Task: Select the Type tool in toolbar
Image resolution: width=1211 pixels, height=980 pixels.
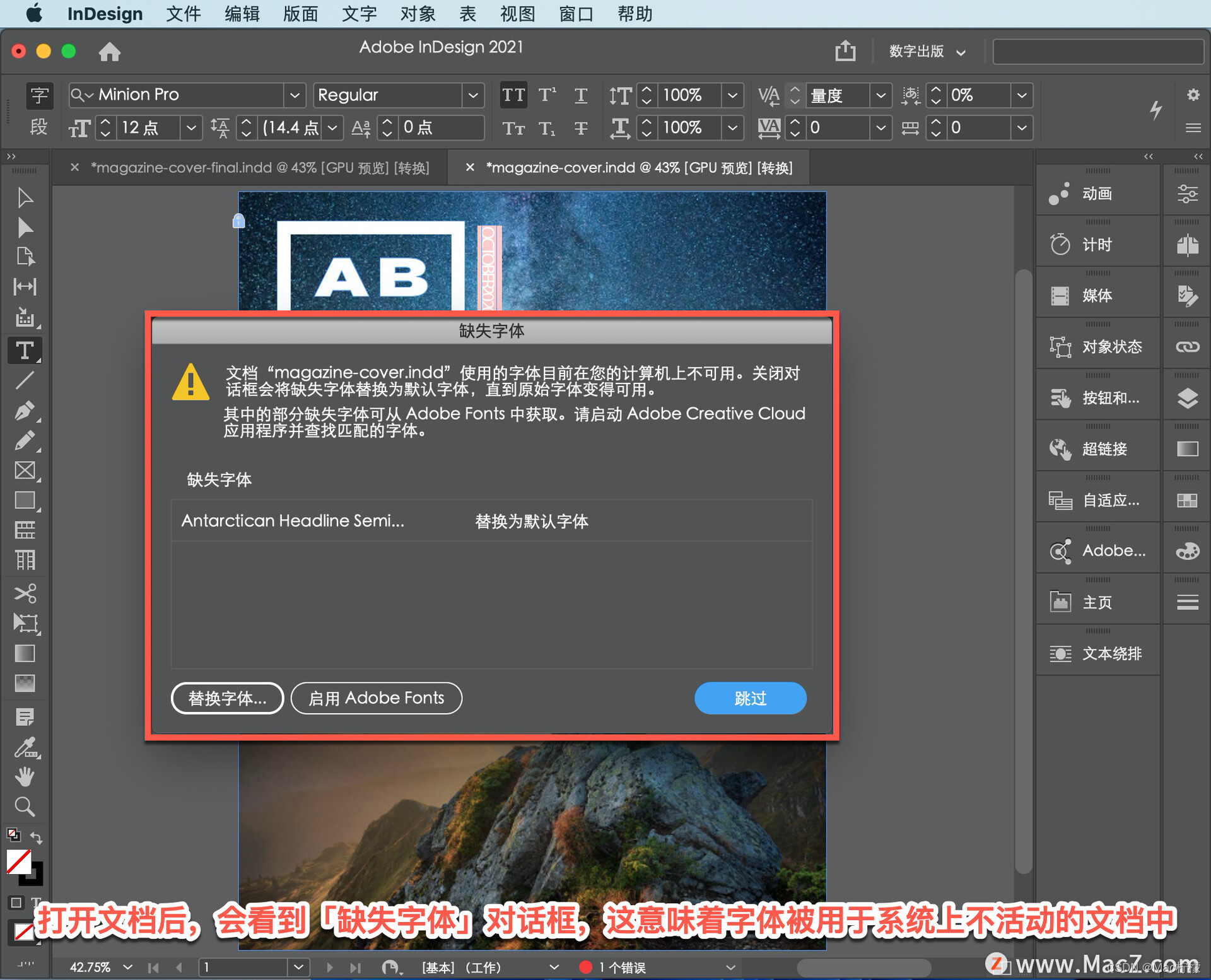Action: pyautogui.click(x=25, y=351)
